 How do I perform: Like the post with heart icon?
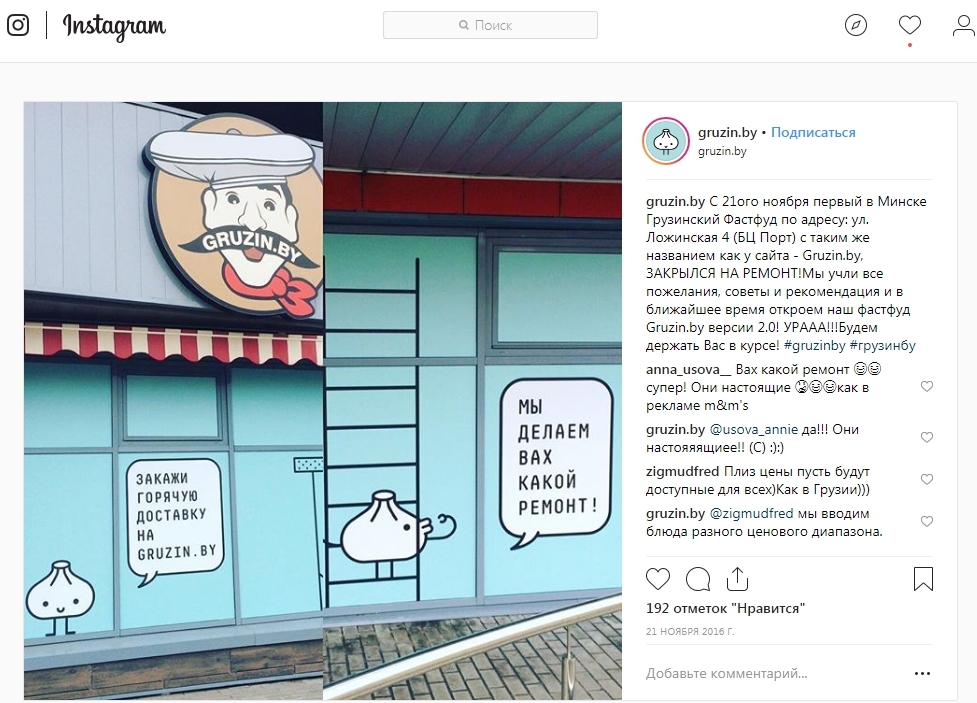[x=657, y=579]
